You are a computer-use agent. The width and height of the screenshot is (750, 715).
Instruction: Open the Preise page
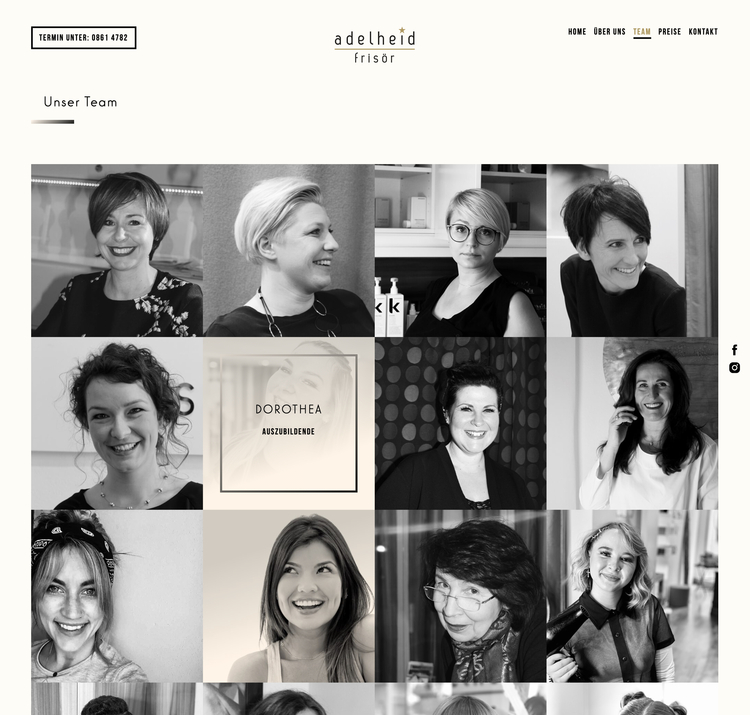669,32
